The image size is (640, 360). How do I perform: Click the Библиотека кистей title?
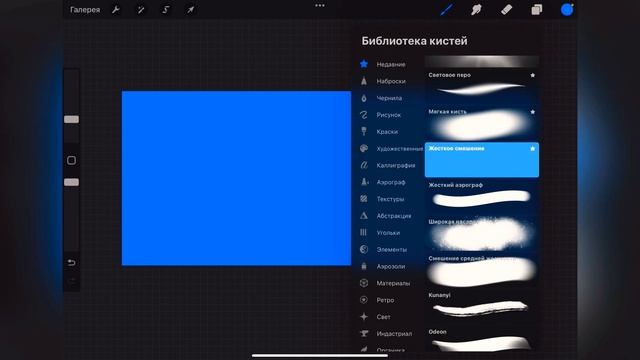coord(414,41)
